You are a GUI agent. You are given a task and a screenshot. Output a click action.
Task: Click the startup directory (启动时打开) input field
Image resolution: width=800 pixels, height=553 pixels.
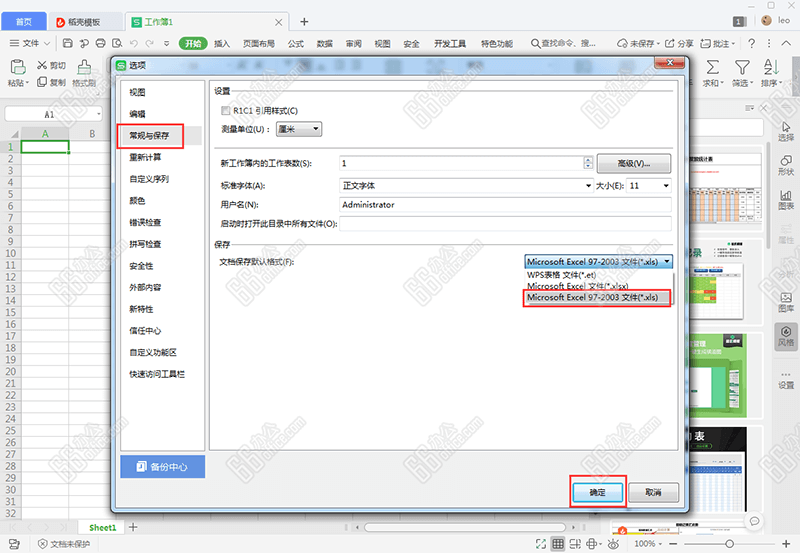coord(505,223)
